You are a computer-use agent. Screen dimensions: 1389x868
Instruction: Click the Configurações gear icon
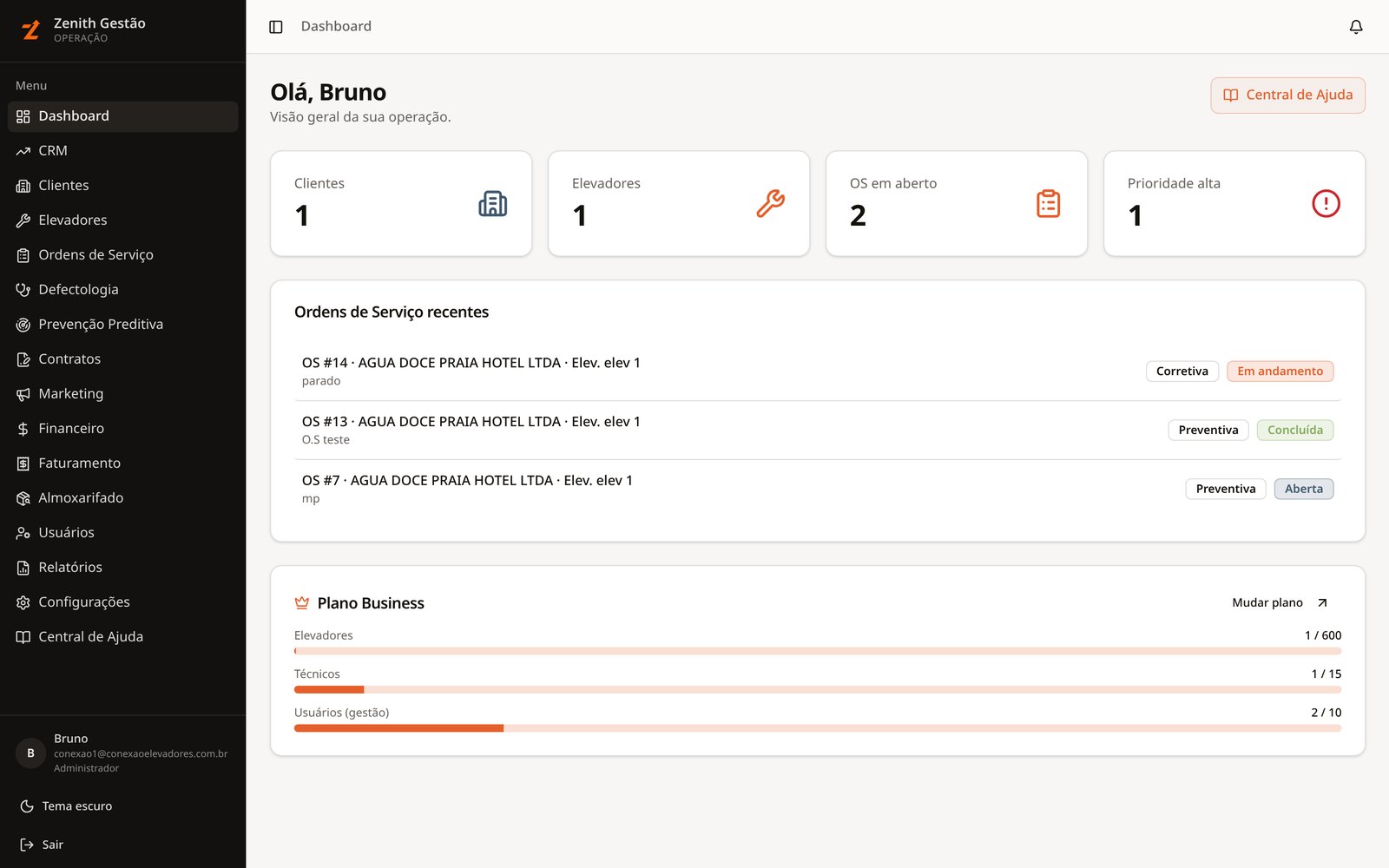[23, 602]
